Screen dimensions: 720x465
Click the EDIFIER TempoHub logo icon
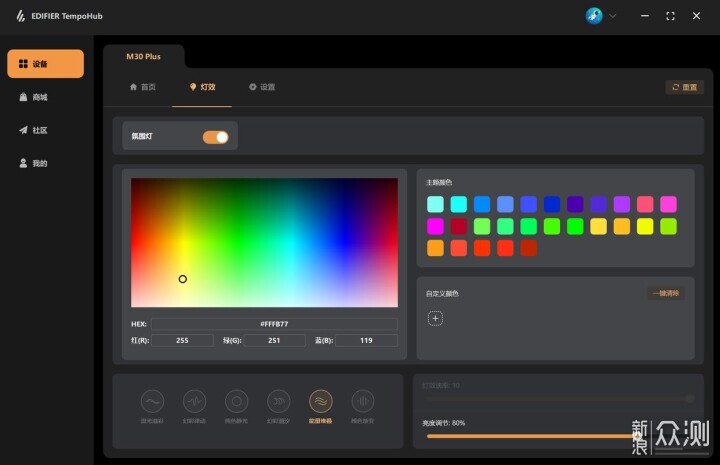coord(21,16)
